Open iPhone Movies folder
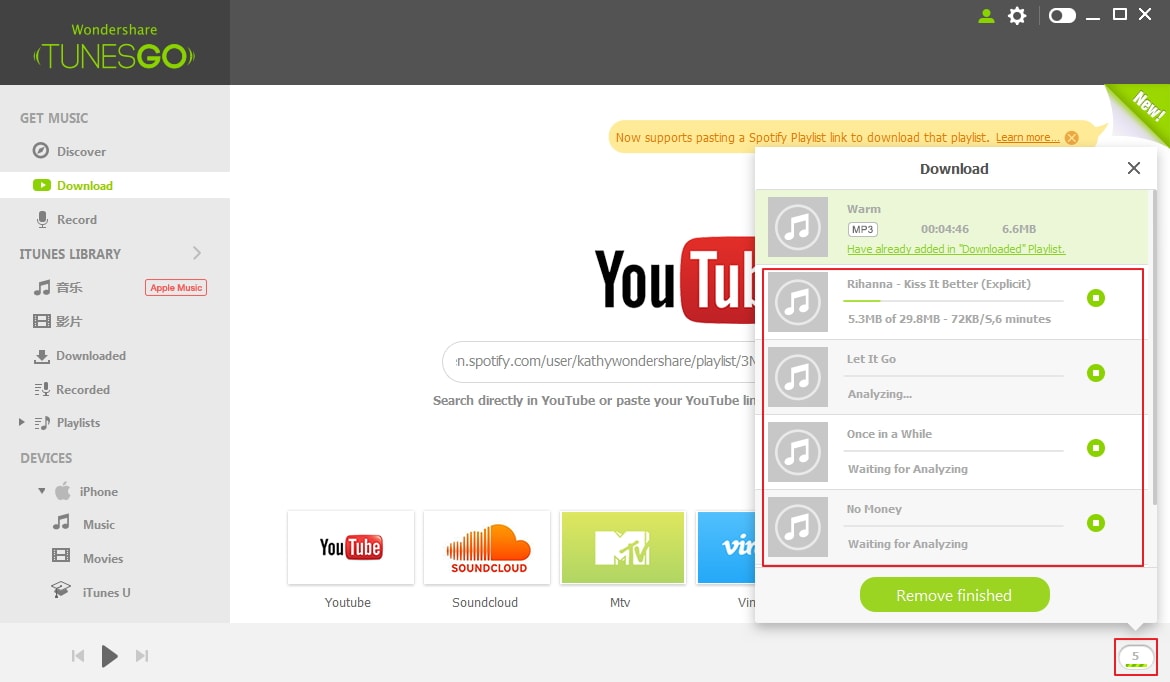Image resolution: width=1170 pixels, height=682 pixels. (88, 558)
